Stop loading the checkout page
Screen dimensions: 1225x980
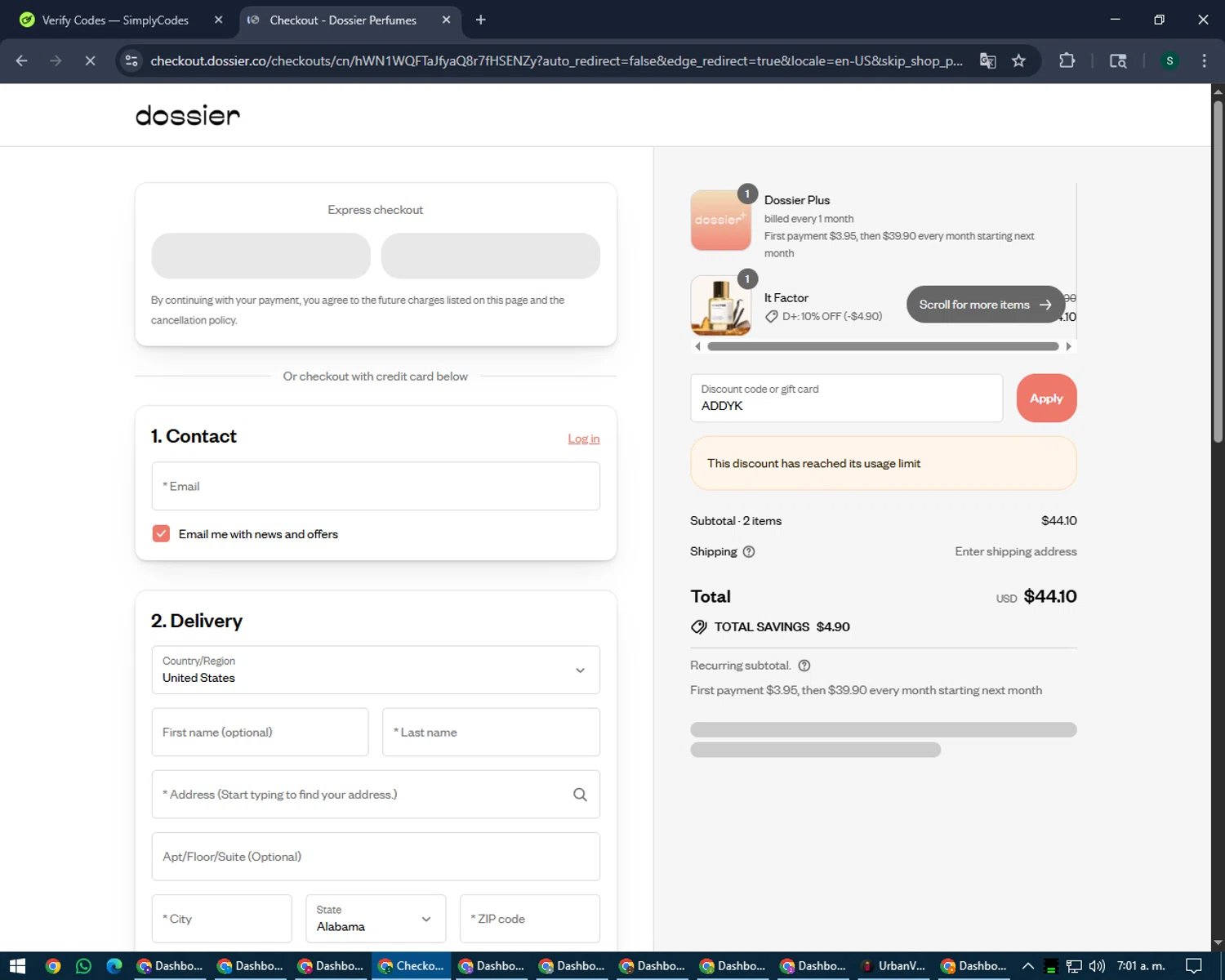pos(90,60)
